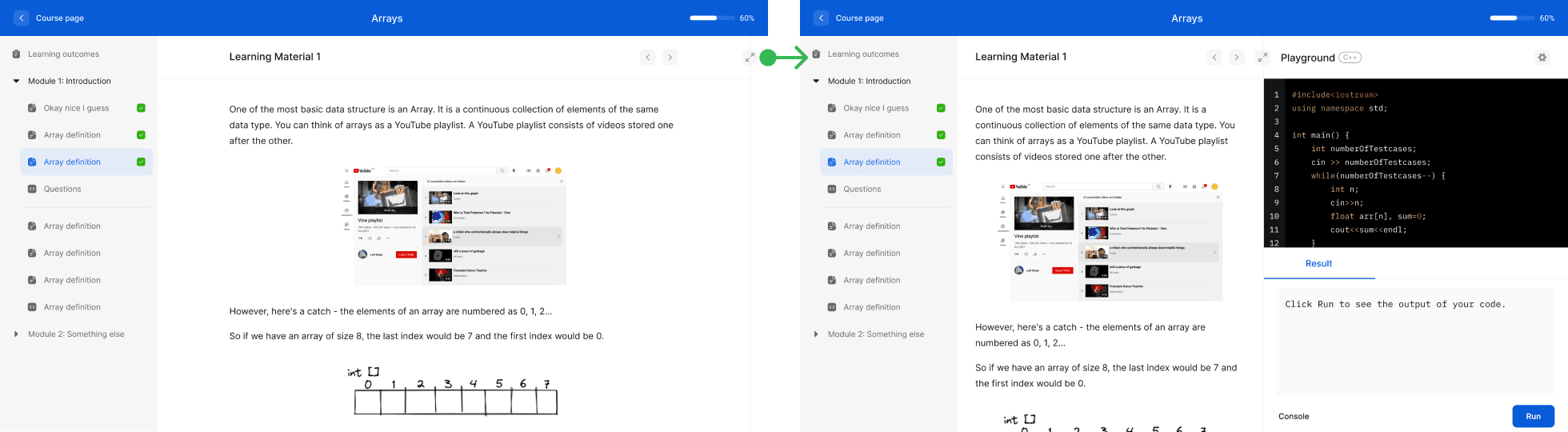The height and width of the screenshot is (432, 1568).
Task: Click the C++ language badge beside Playground
Action: click(1350, 58)
